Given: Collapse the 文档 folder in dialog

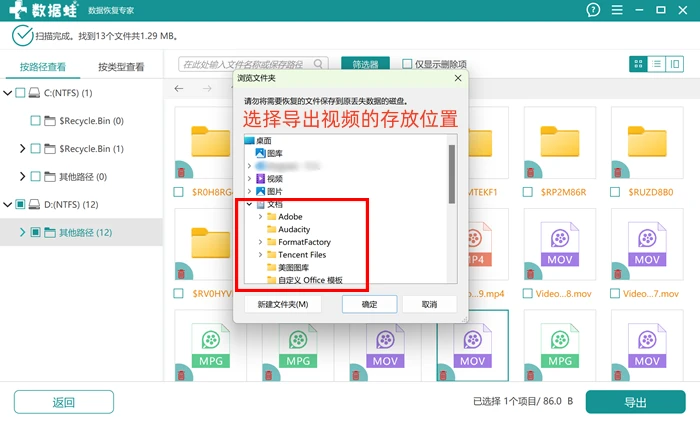Looking at the screenshot, I should pos(249,204).
